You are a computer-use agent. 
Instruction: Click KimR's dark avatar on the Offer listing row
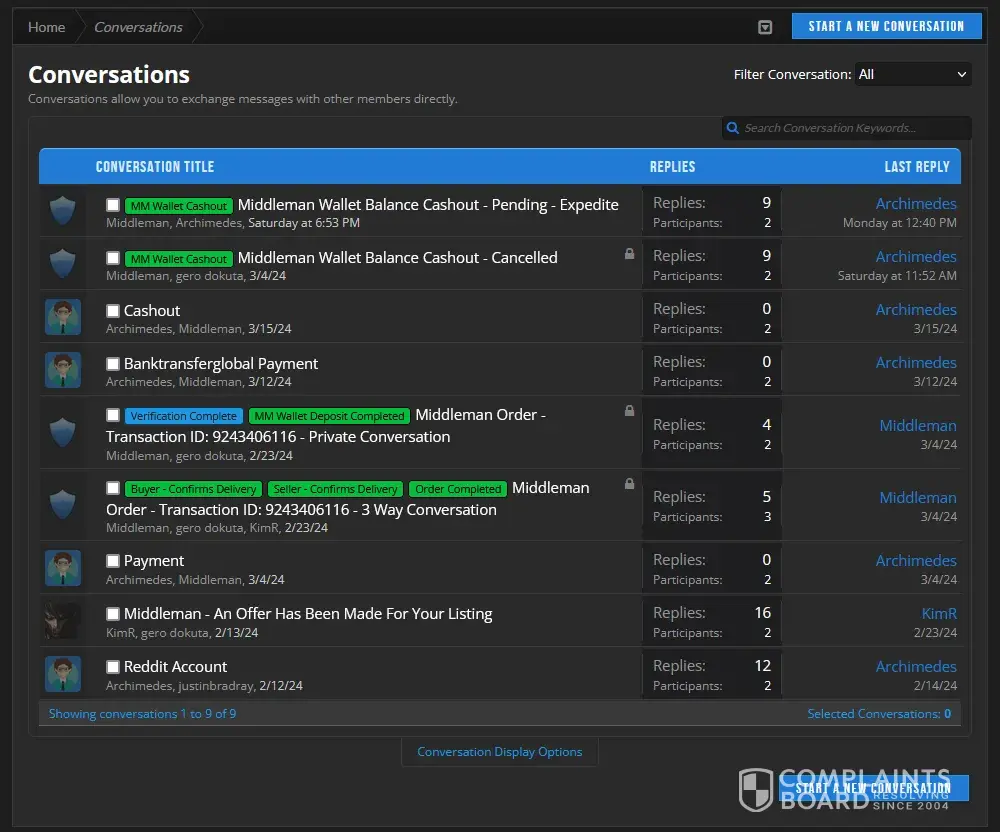(62, 621)
